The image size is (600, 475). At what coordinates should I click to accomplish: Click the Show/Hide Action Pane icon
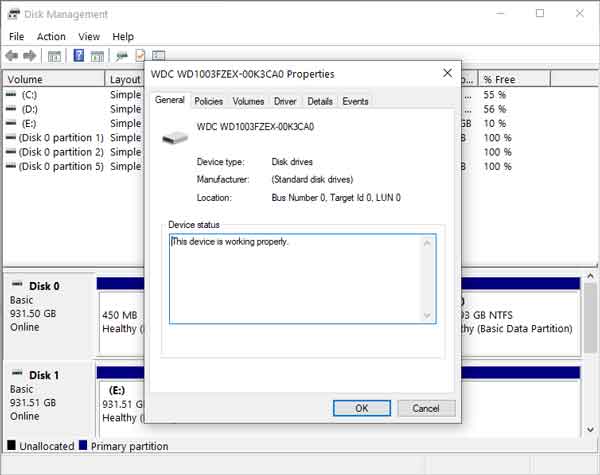pos(97,56)
